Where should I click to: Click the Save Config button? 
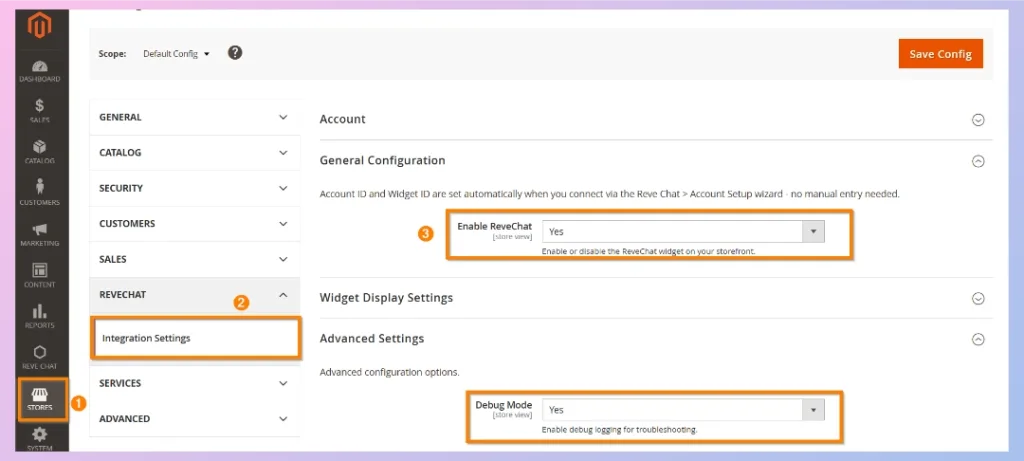[x=940, y=54]
